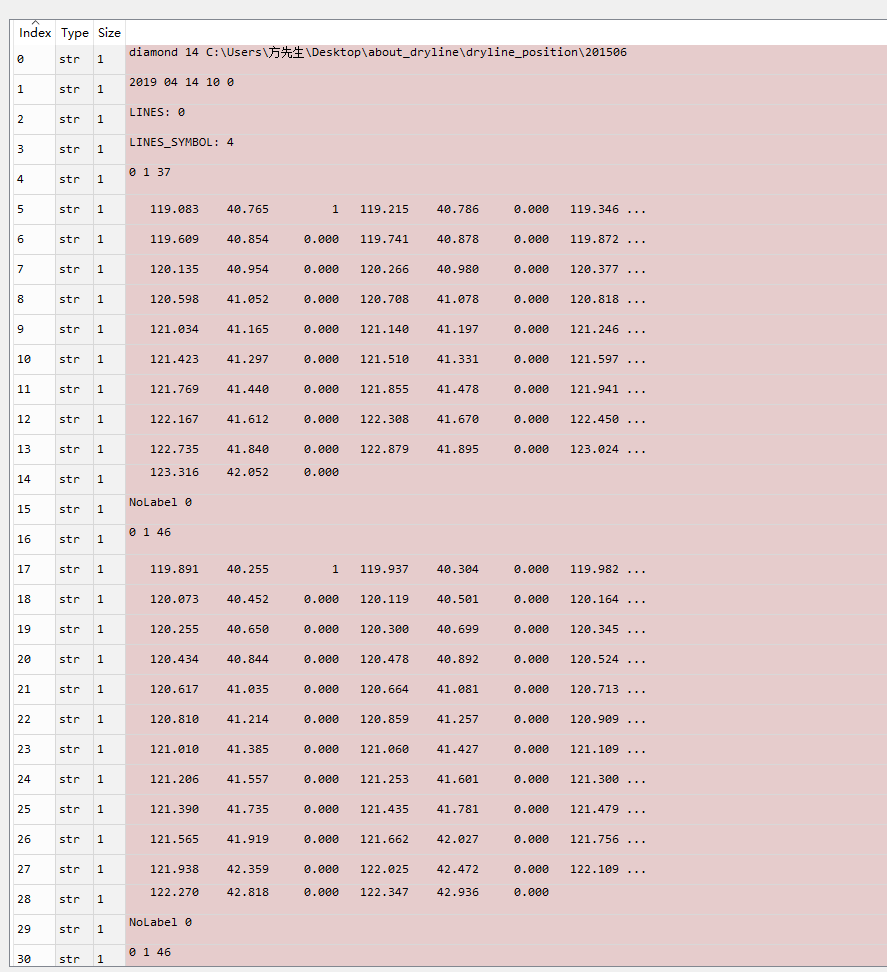This screenshot has height=972, width=887.
Task: Select the row value beginning 120.598
Action: tap(506, 299)
